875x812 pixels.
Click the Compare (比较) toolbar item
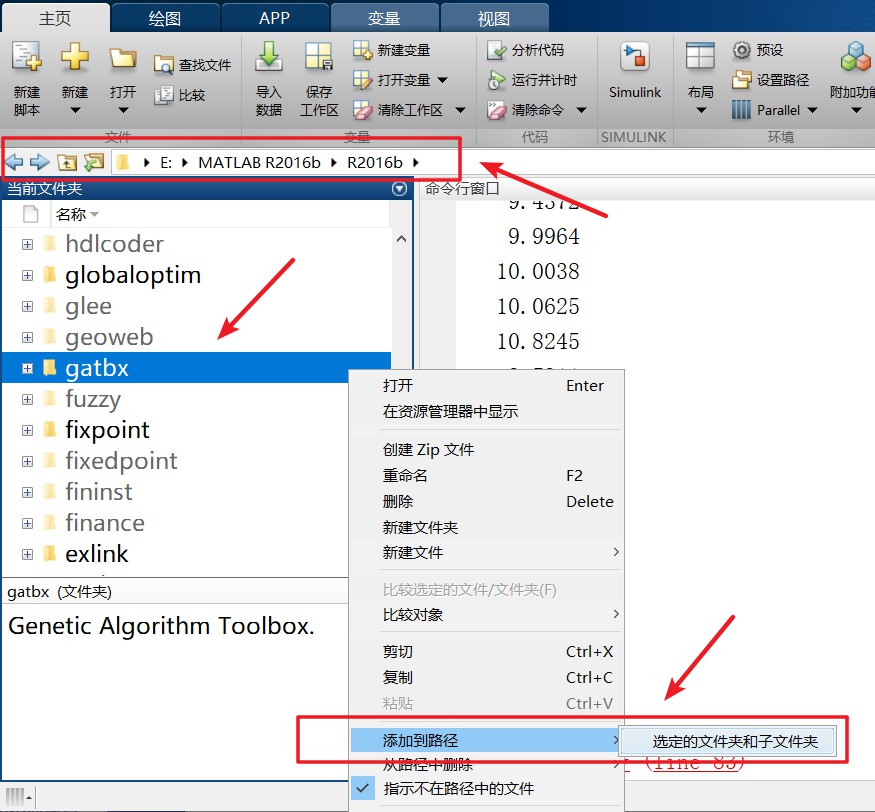click(x=180, y=95)
